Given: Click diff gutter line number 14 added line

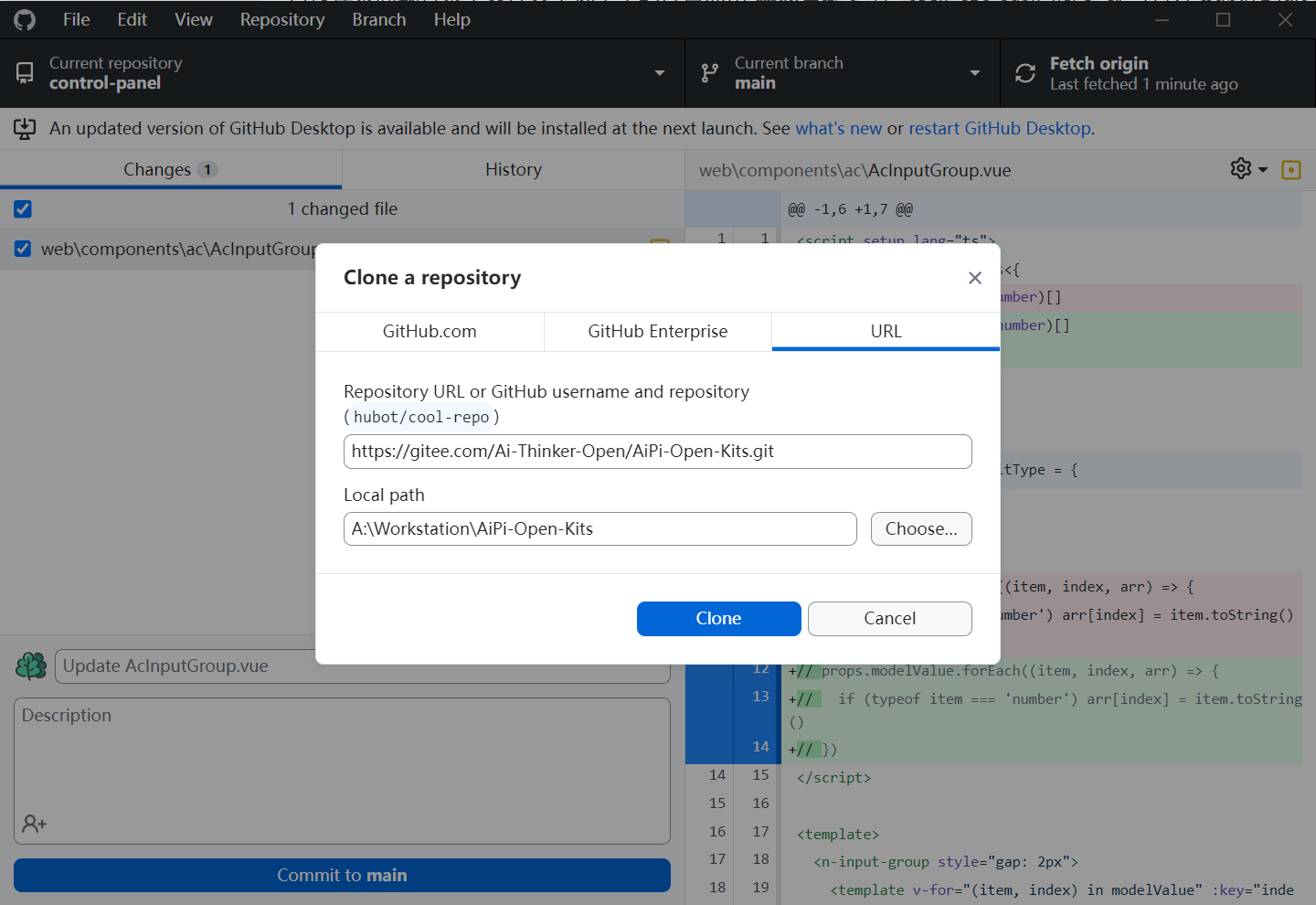Looking at the screenshot, I should (x=760, y=747).
